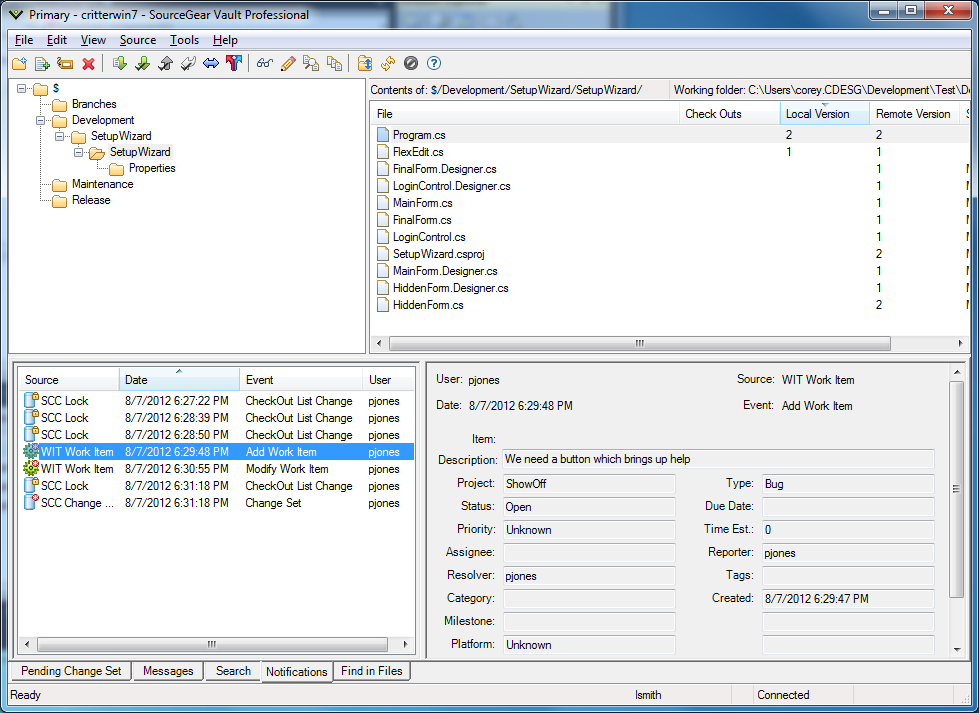979x713 pixels.
Task: Click the blue question mark help icon
Action: 434,64
